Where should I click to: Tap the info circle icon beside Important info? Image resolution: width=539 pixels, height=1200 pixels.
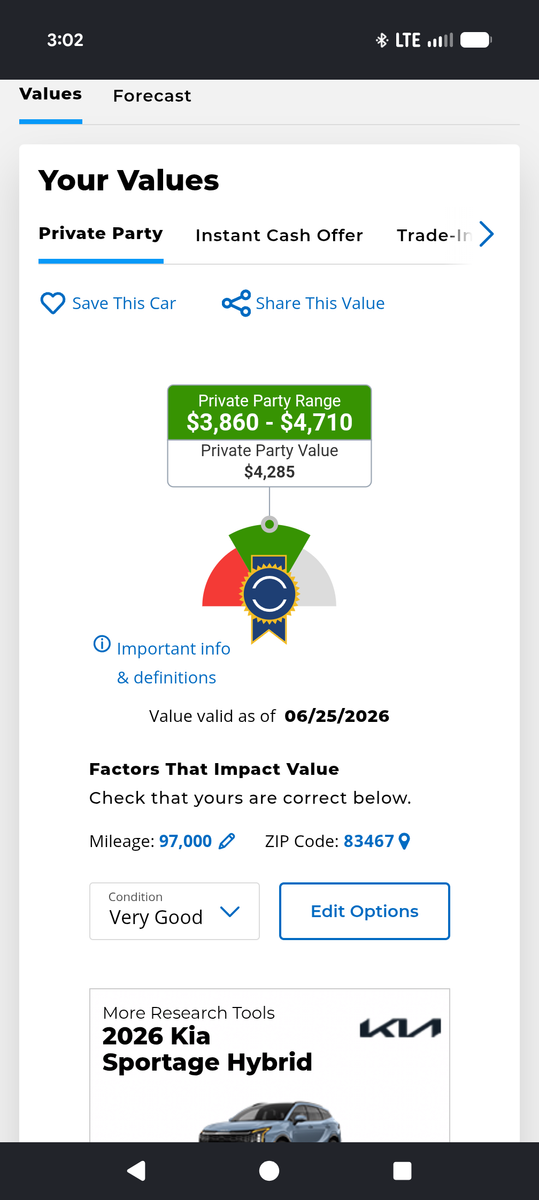click(101, 644)
